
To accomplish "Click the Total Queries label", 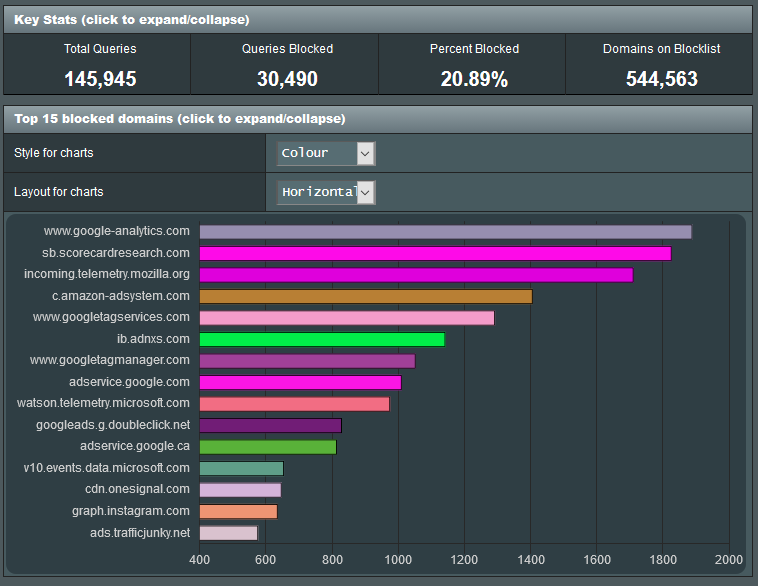I will click(x=100, y=49).
